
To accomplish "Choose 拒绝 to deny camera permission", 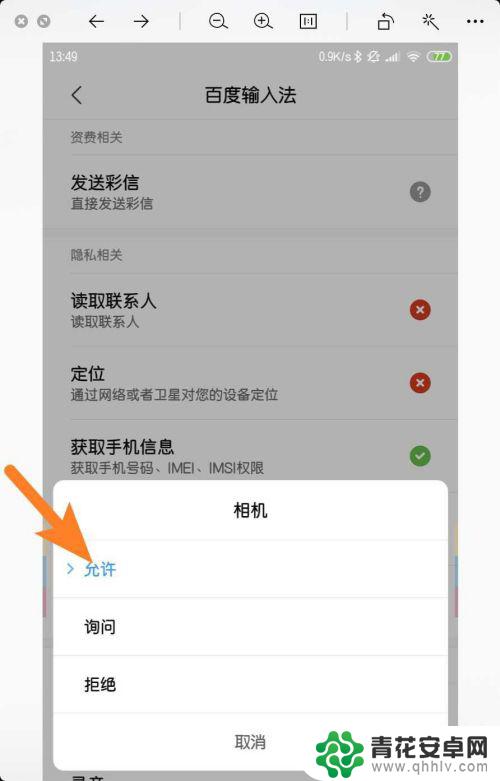I will 250,684.
